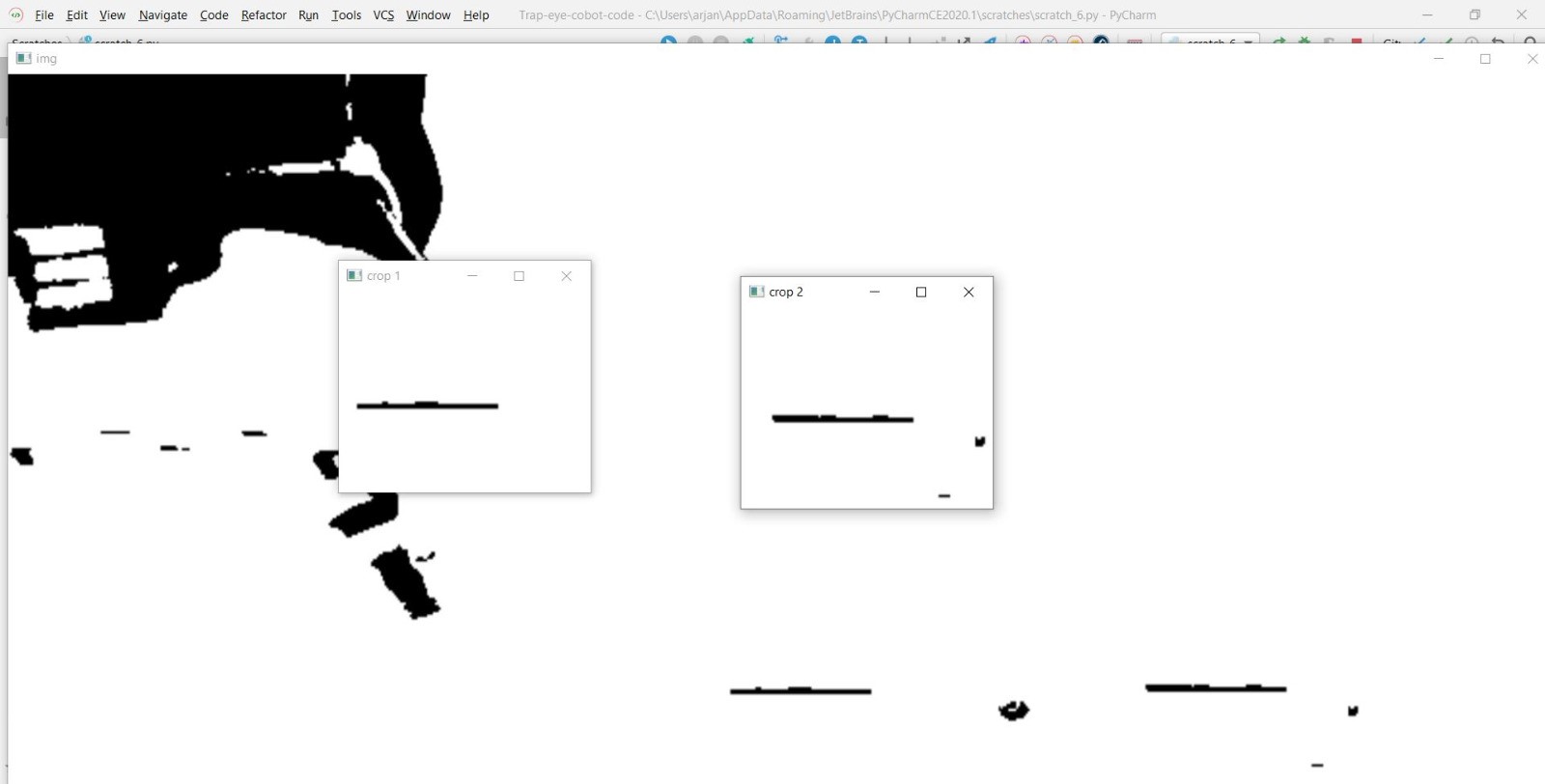Click the "crop 2" window title text
1545x784 pixels.
786,293
